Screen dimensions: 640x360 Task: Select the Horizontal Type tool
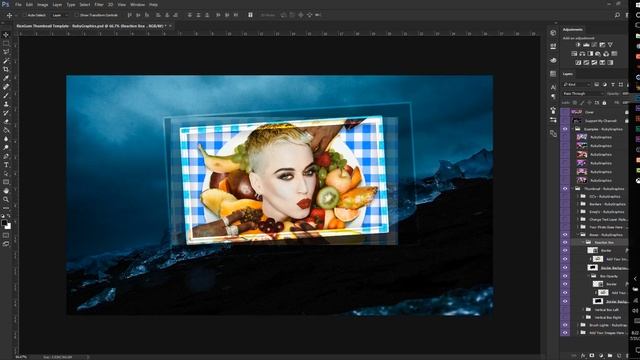[x=6, y=165]
